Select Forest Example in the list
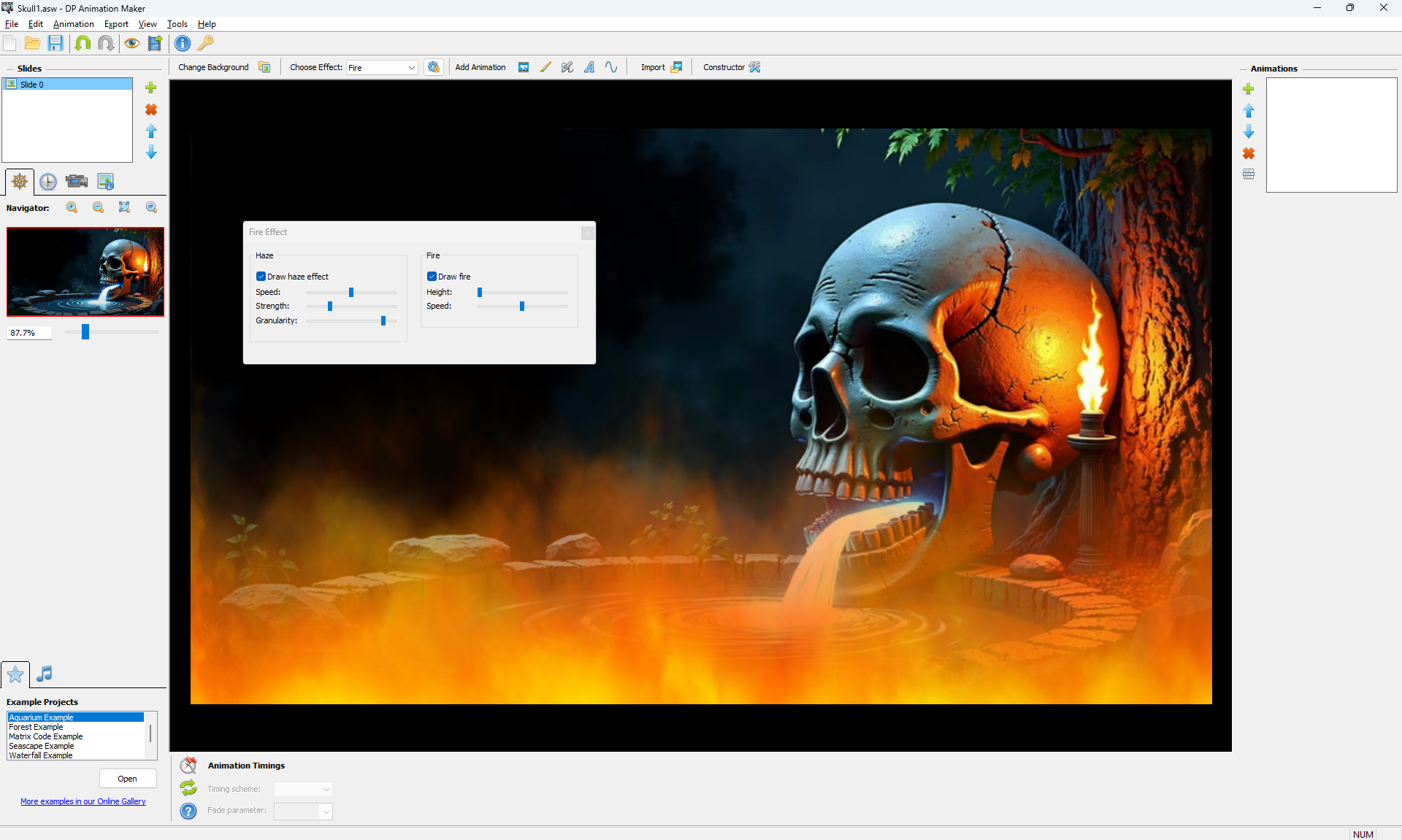 coord(37,727)
